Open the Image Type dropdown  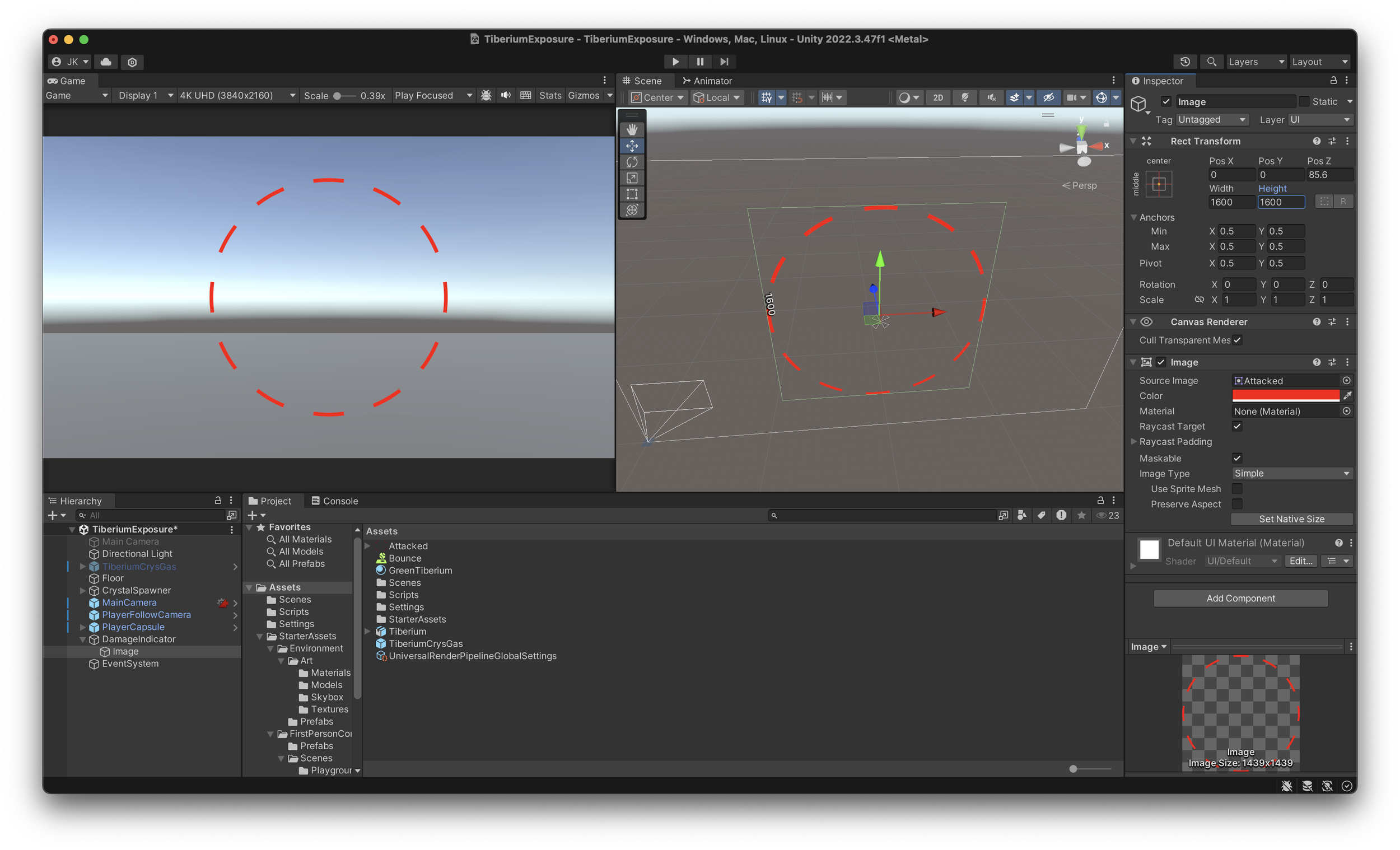coord(1291,473)
